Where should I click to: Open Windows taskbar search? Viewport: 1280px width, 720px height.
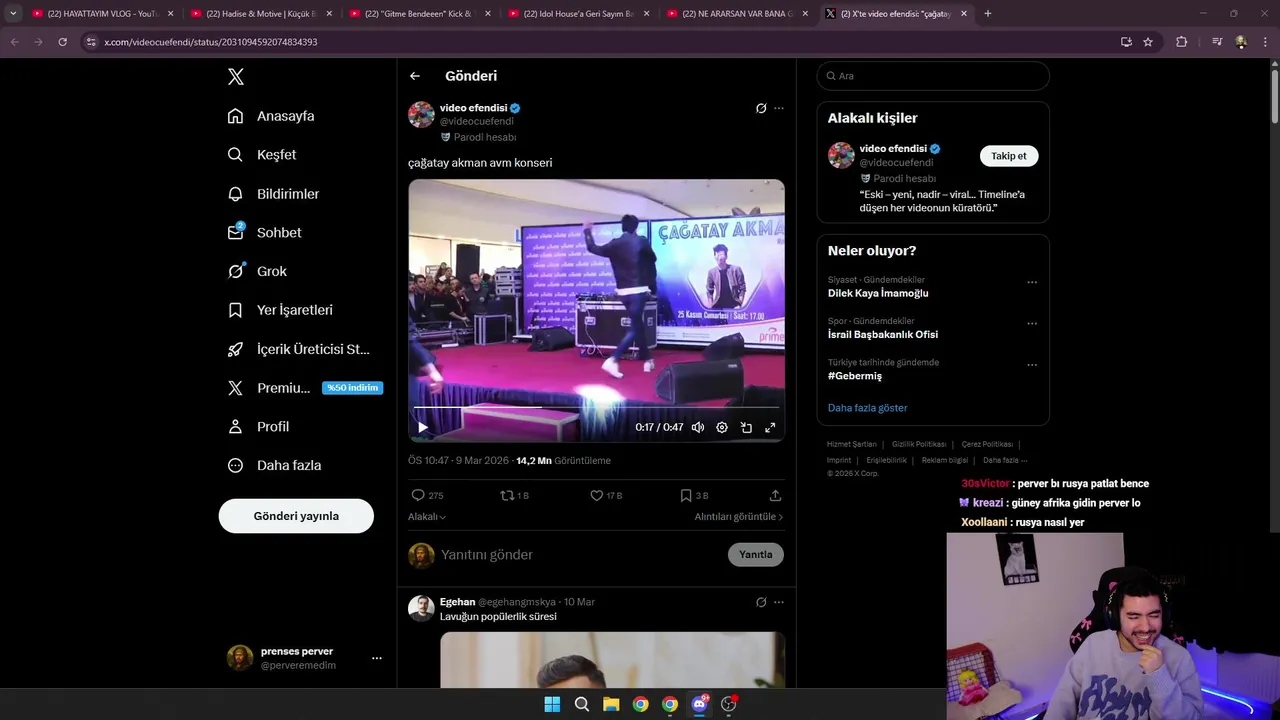pos(581,704)
